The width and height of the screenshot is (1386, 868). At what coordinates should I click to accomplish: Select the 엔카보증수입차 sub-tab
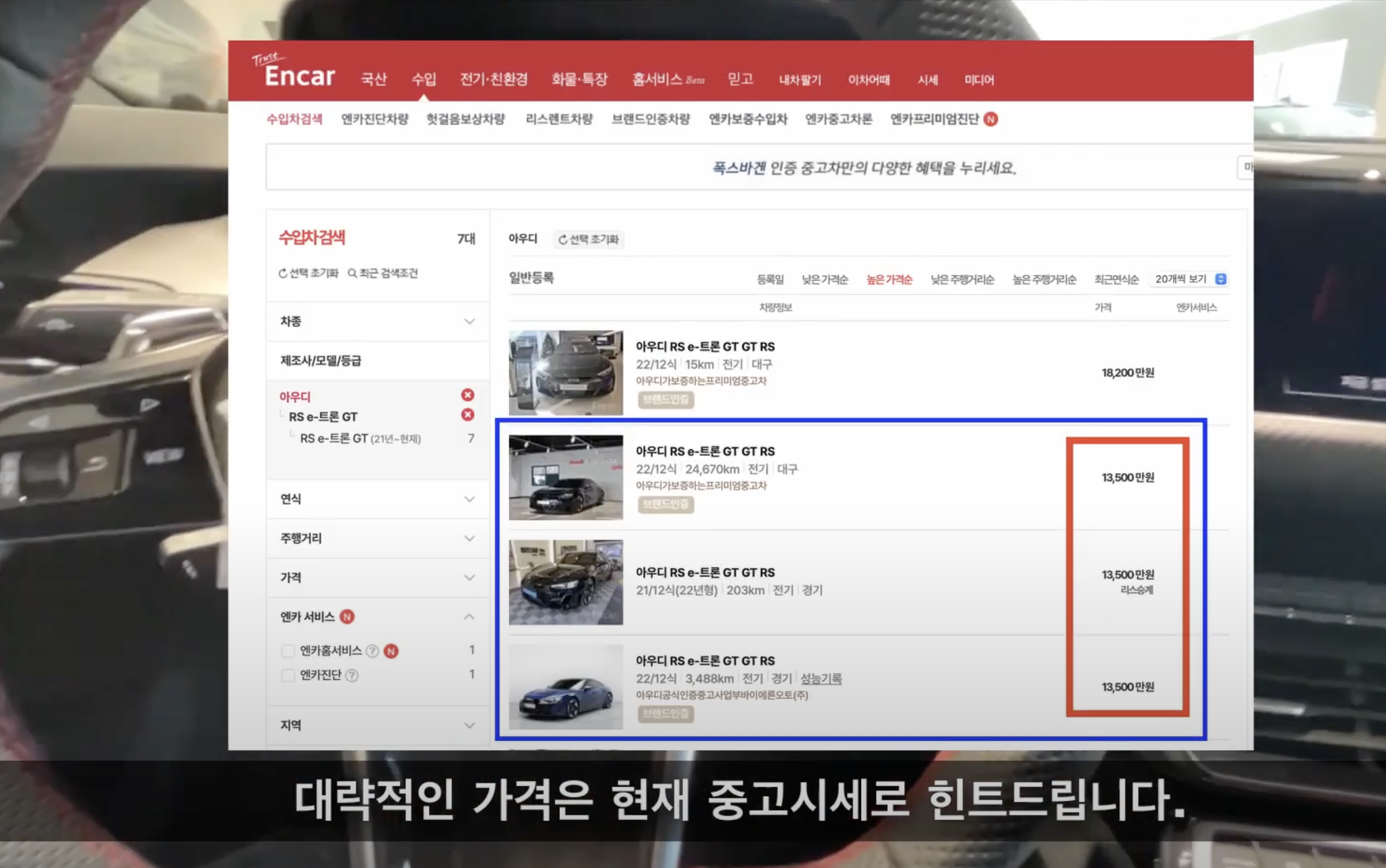(748, 119)
